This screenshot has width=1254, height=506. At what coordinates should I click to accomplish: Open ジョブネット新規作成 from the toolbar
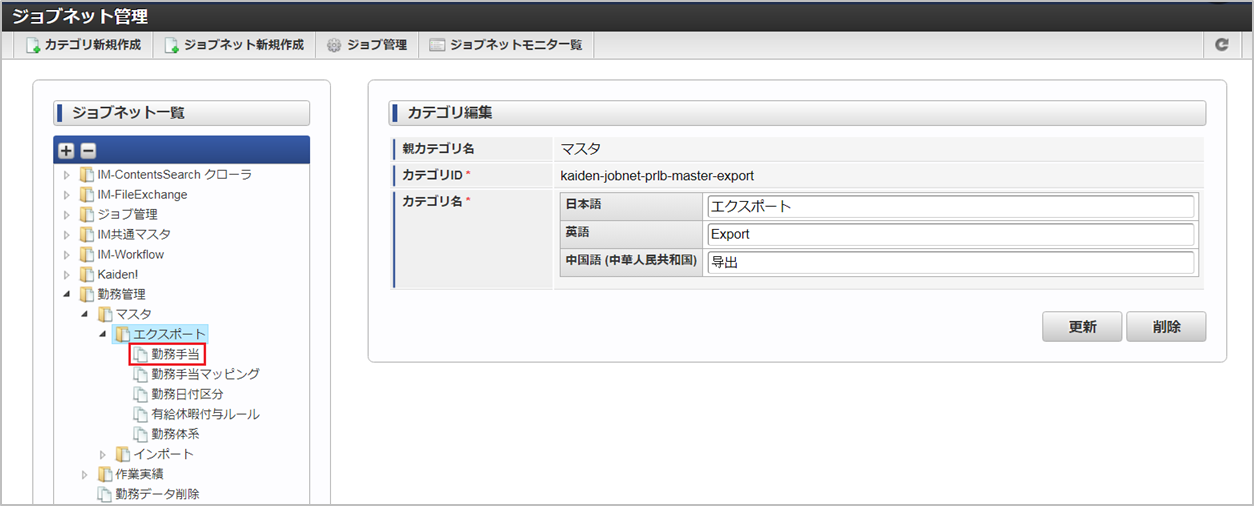(234, 45)
